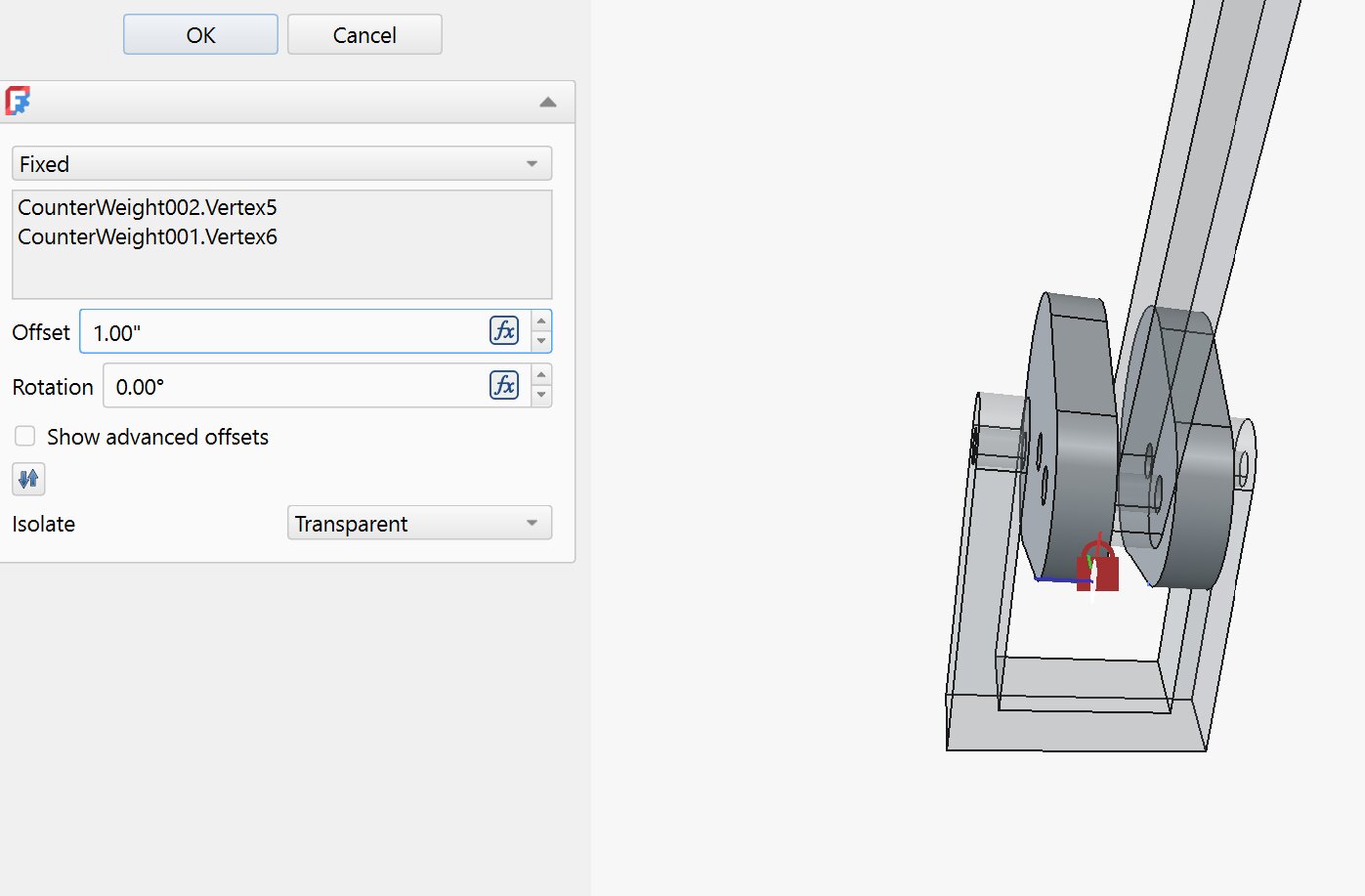Viewport: 1365px width, 896px height.
Task: Open expression editor for Offset
Action: click(504, 331)
